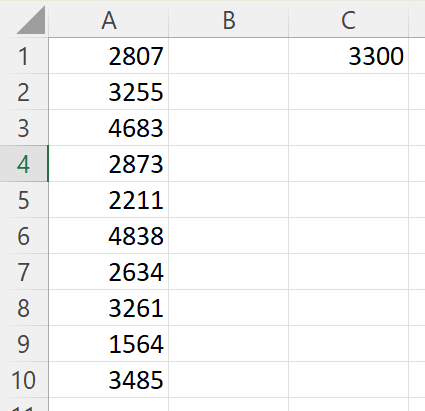Viewport: 425px width, 411px height.
Task: Click cell containing 4838
Action: pyautogui.click(x=109, y=236)
